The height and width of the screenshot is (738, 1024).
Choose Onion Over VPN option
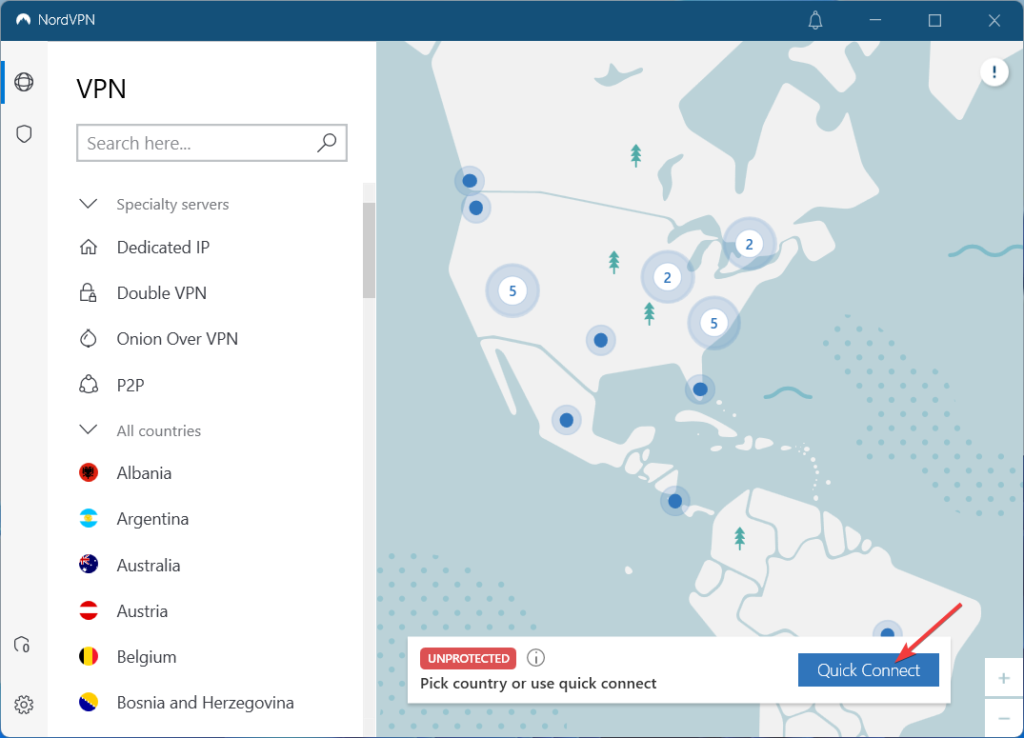pos(177,339)
